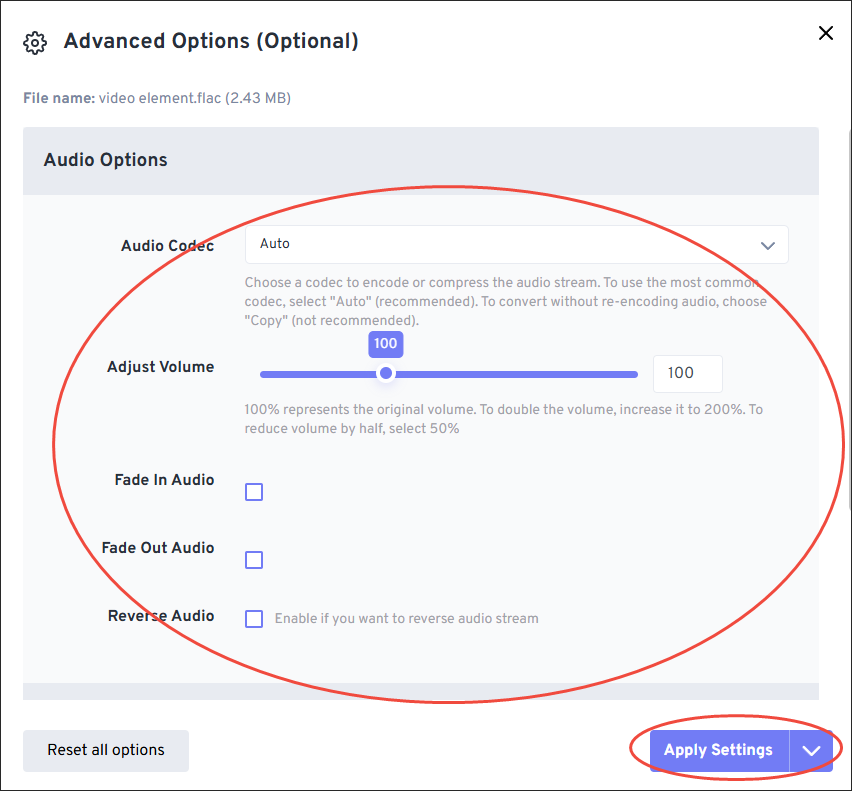852x791 pixels.
Task: Expand the Apply Settings split-button arrow
Action: click(812, 750)
